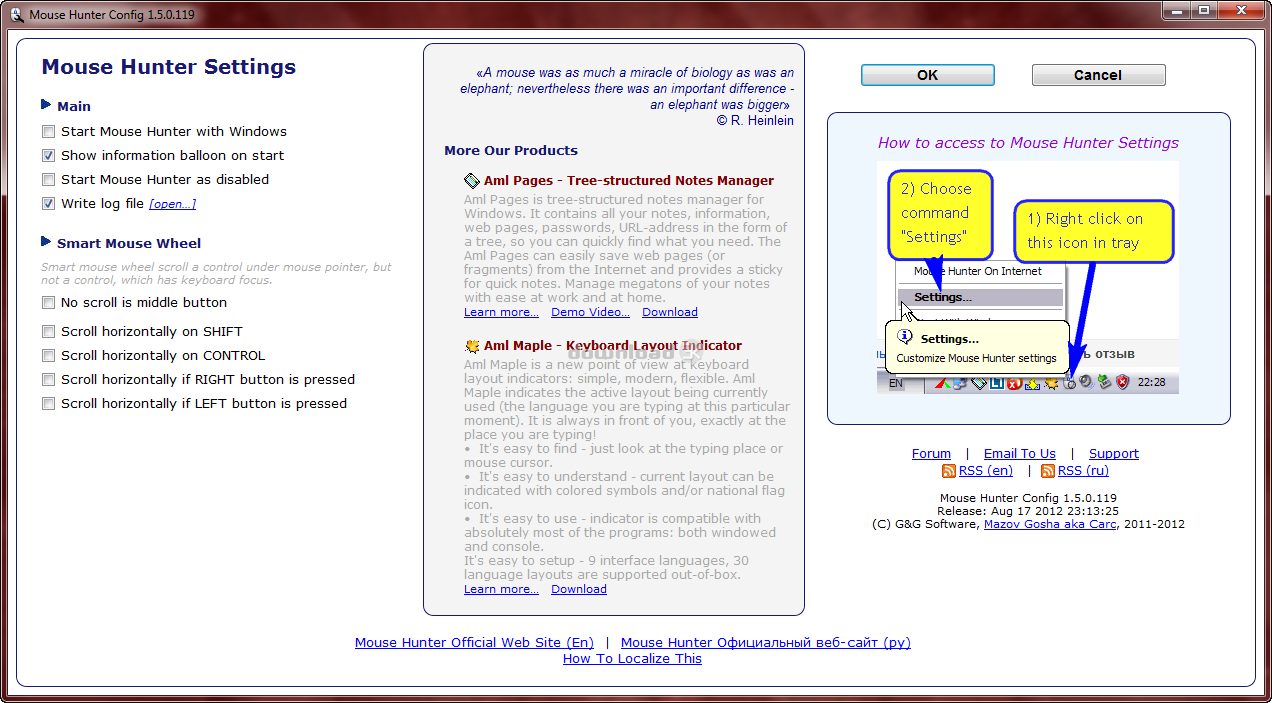
Task: Click the RSS (en) feed icon
Action: click(x=949, y=471)
